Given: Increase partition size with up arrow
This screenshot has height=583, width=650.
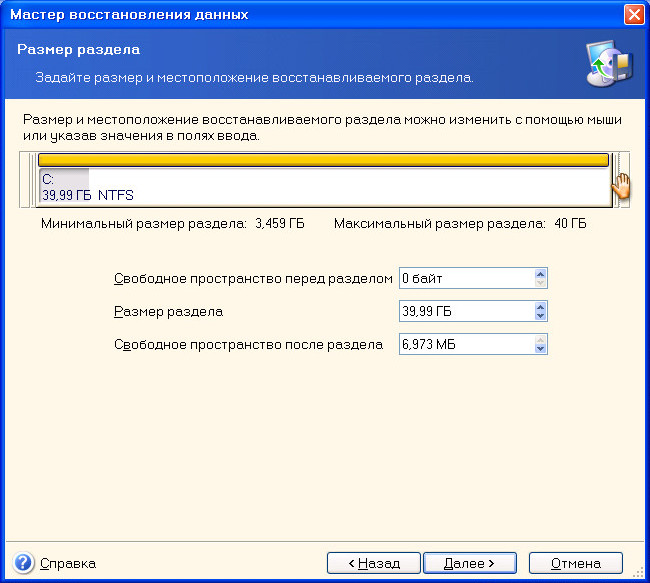Looking at the screenshot, I should click(x=541, y=307).
